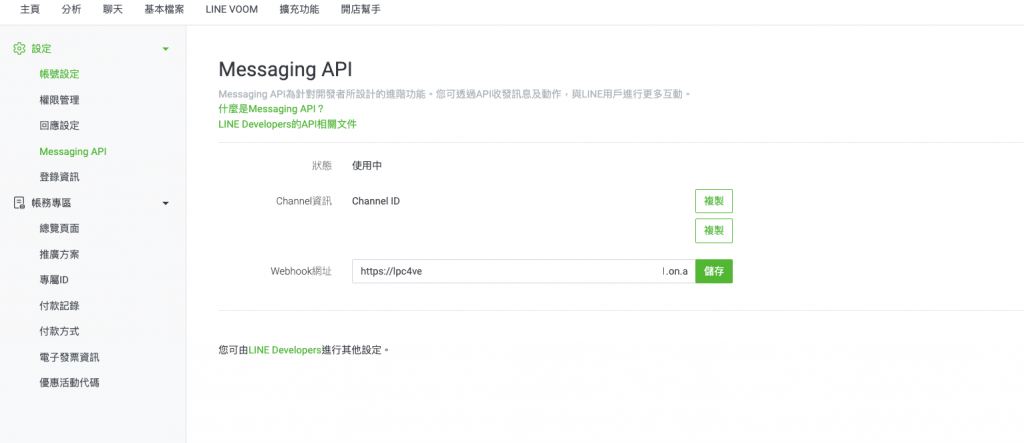The height and width of the screenshot is (443, 1024).
Task: Click the Messaging API page heading
Action: pyautogui.click(x=285, y=69)
